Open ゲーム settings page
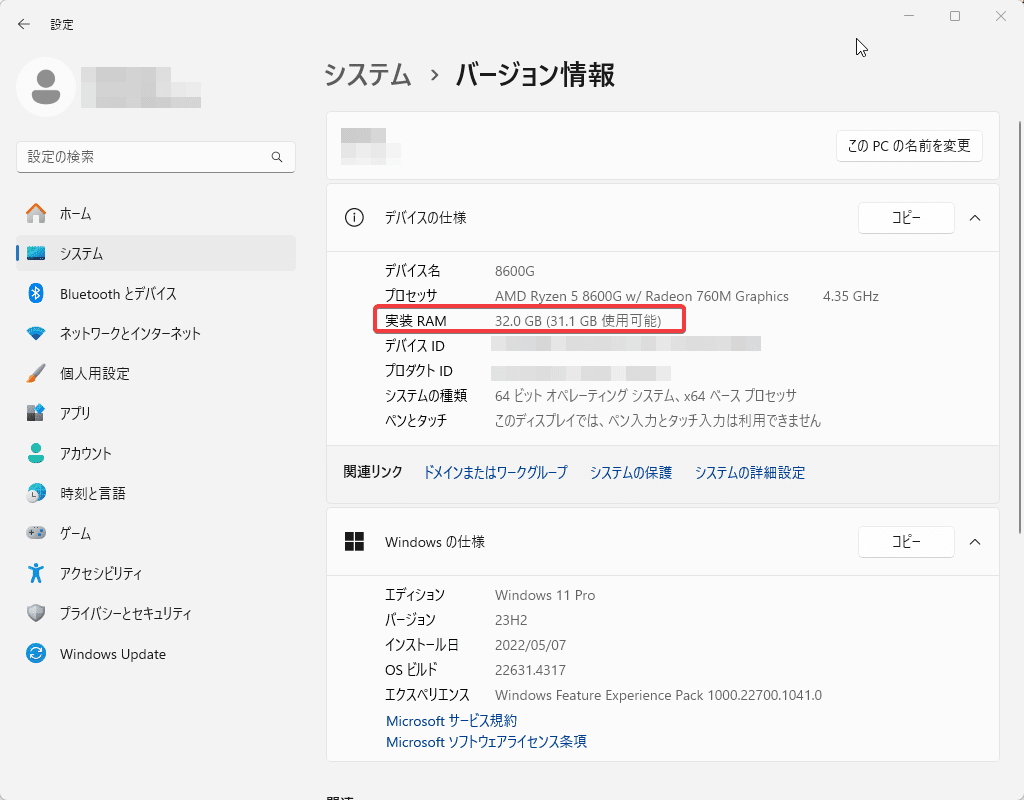 [156, 533]
